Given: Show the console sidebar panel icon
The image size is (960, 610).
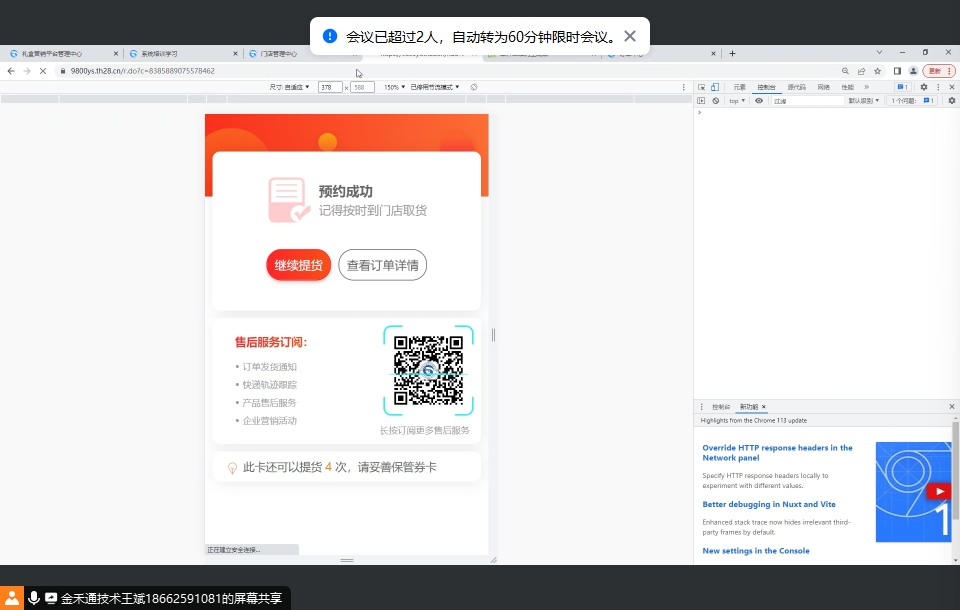Looking at the screenshot, I should [x=702, y=101].
